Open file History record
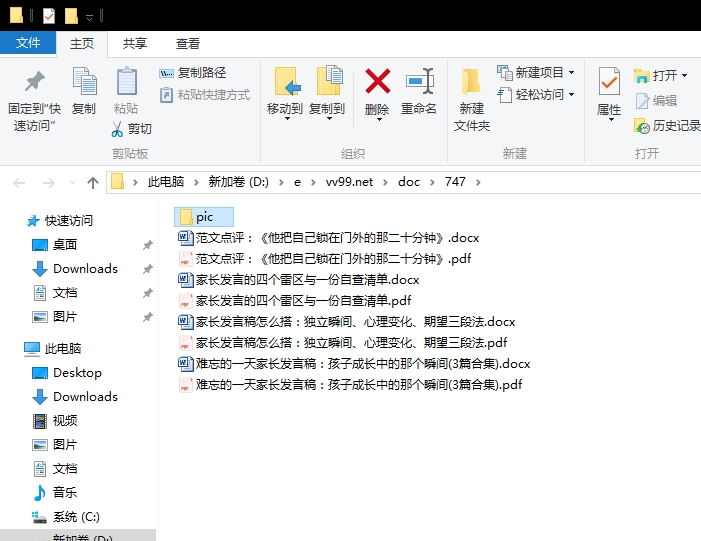This screenshot has width=701, height=541. point(667,126)
